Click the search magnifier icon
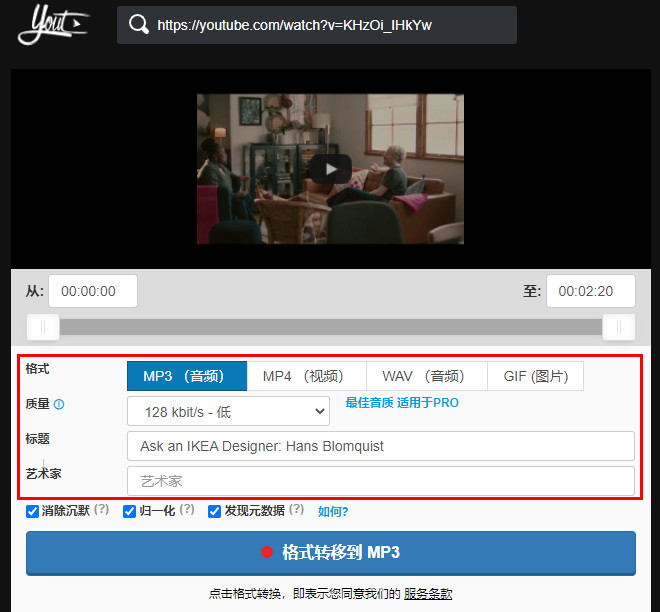Viewport: 660px width, 612px height. tap(138, 24)
